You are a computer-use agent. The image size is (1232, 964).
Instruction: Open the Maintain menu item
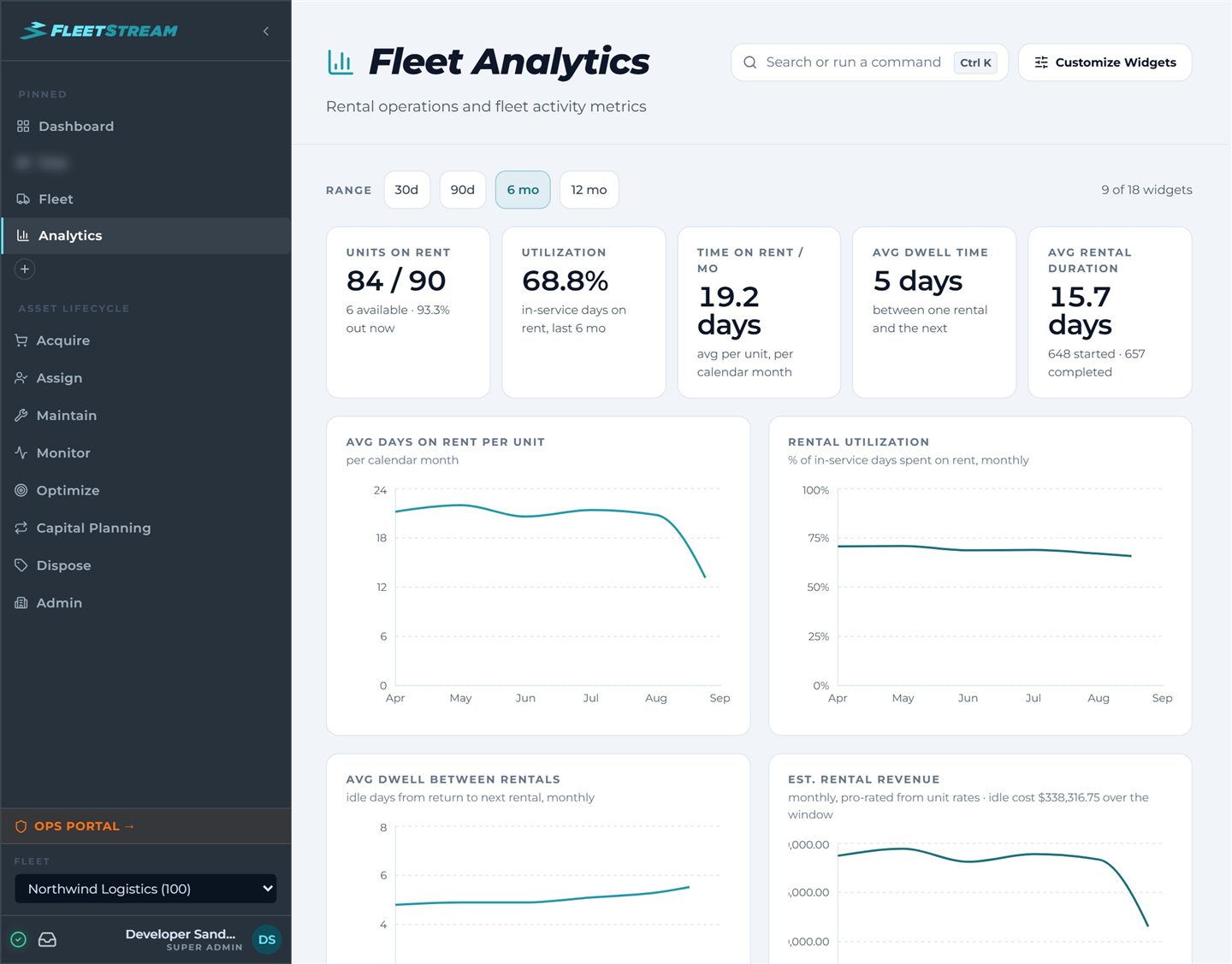pyautogui.click(x=145, y=416)
